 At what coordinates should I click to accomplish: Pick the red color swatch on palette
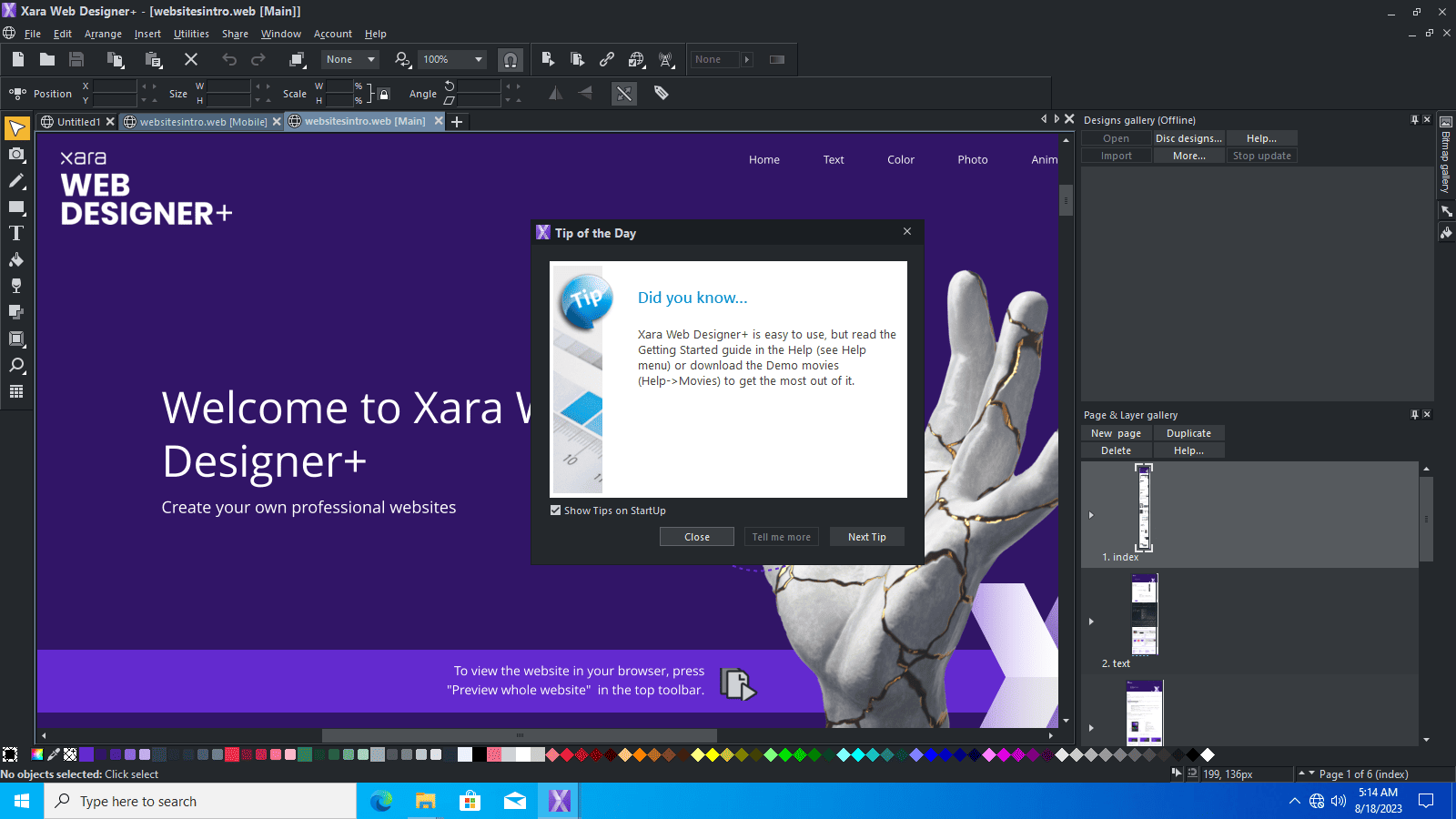pos(567,754)
